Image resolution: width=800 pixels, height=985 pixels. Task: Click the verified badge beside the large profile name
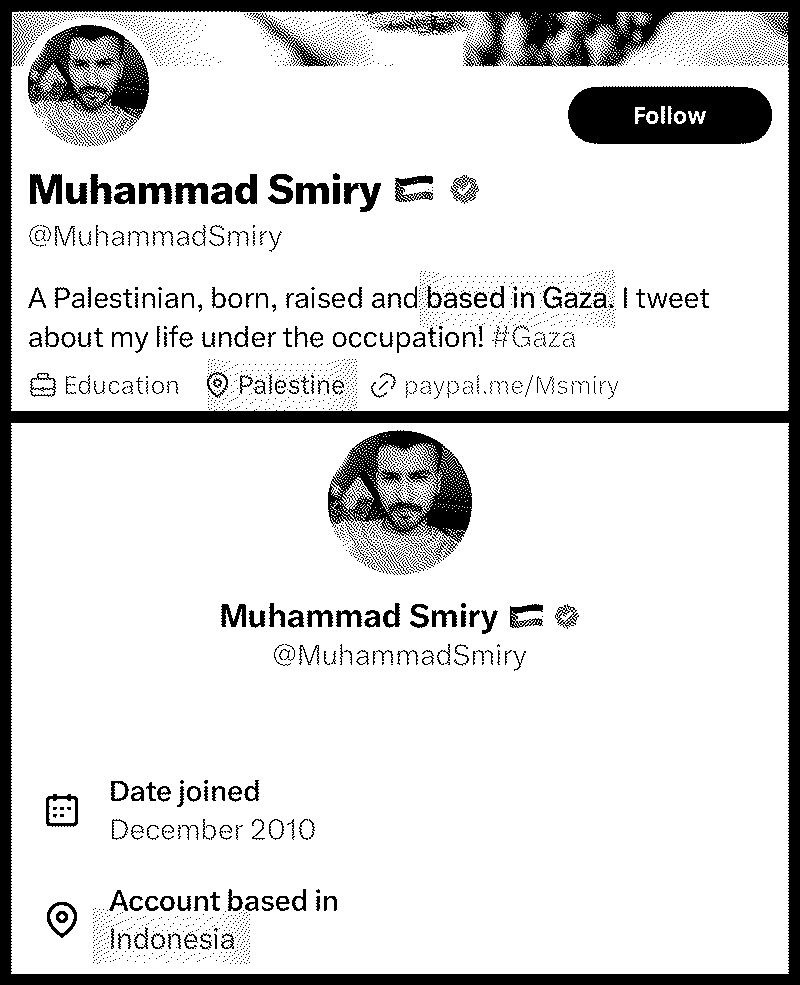(463, 189)
